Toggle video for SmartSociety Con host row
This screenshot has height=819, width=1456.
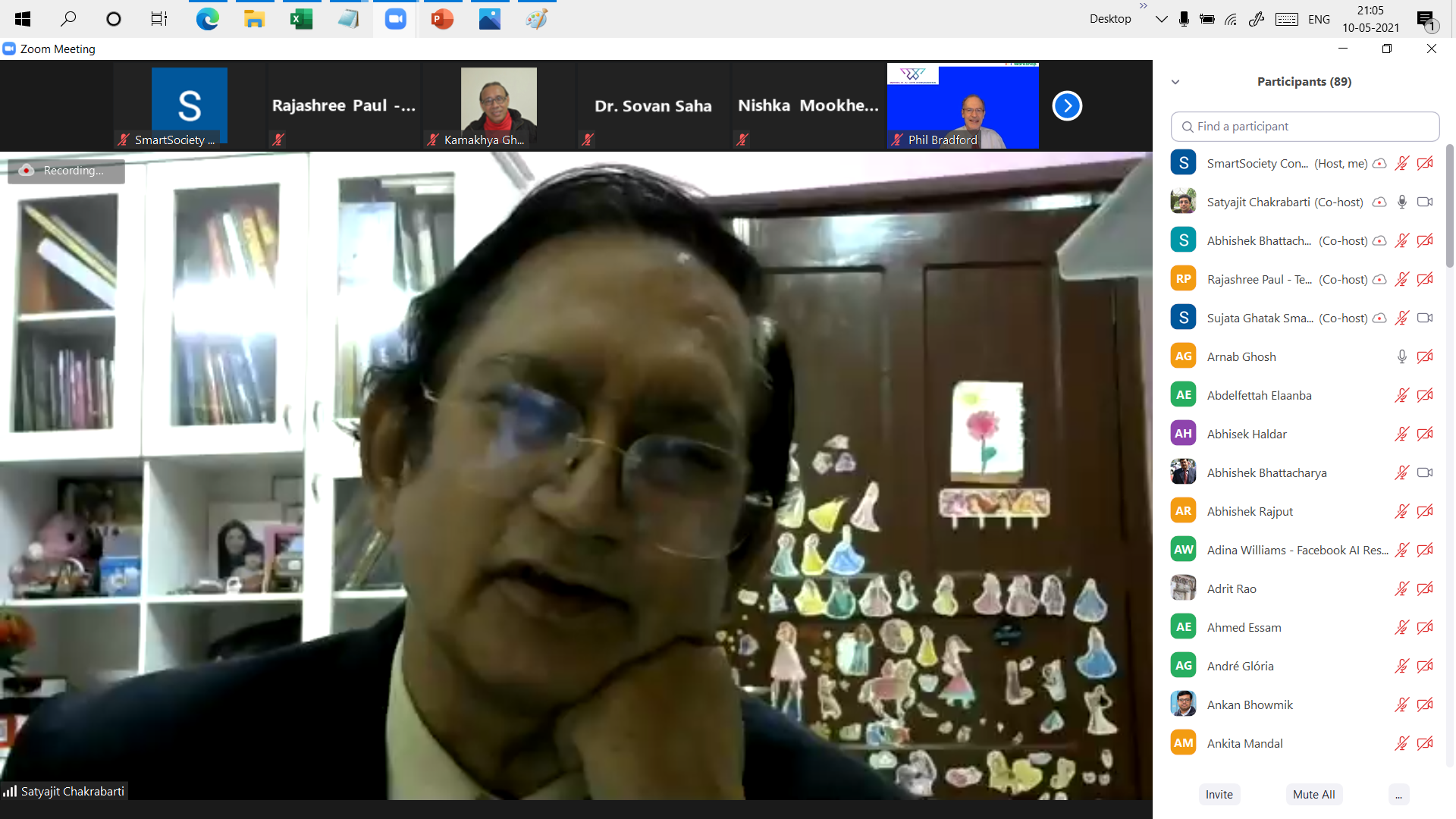pyautogui.click(x=1425, y=163)
